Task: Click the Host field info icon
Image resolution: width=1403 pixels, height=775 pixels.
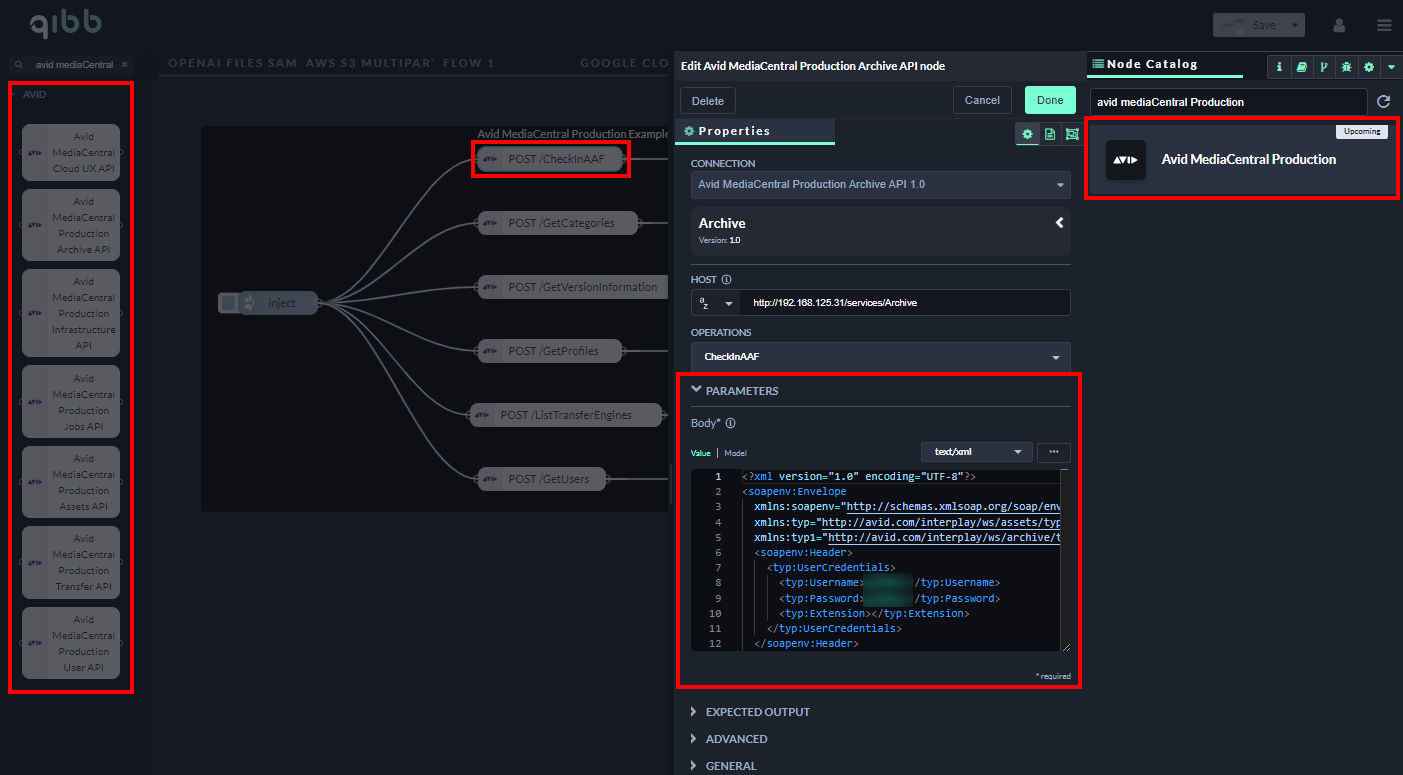Action: click(727, 280)
